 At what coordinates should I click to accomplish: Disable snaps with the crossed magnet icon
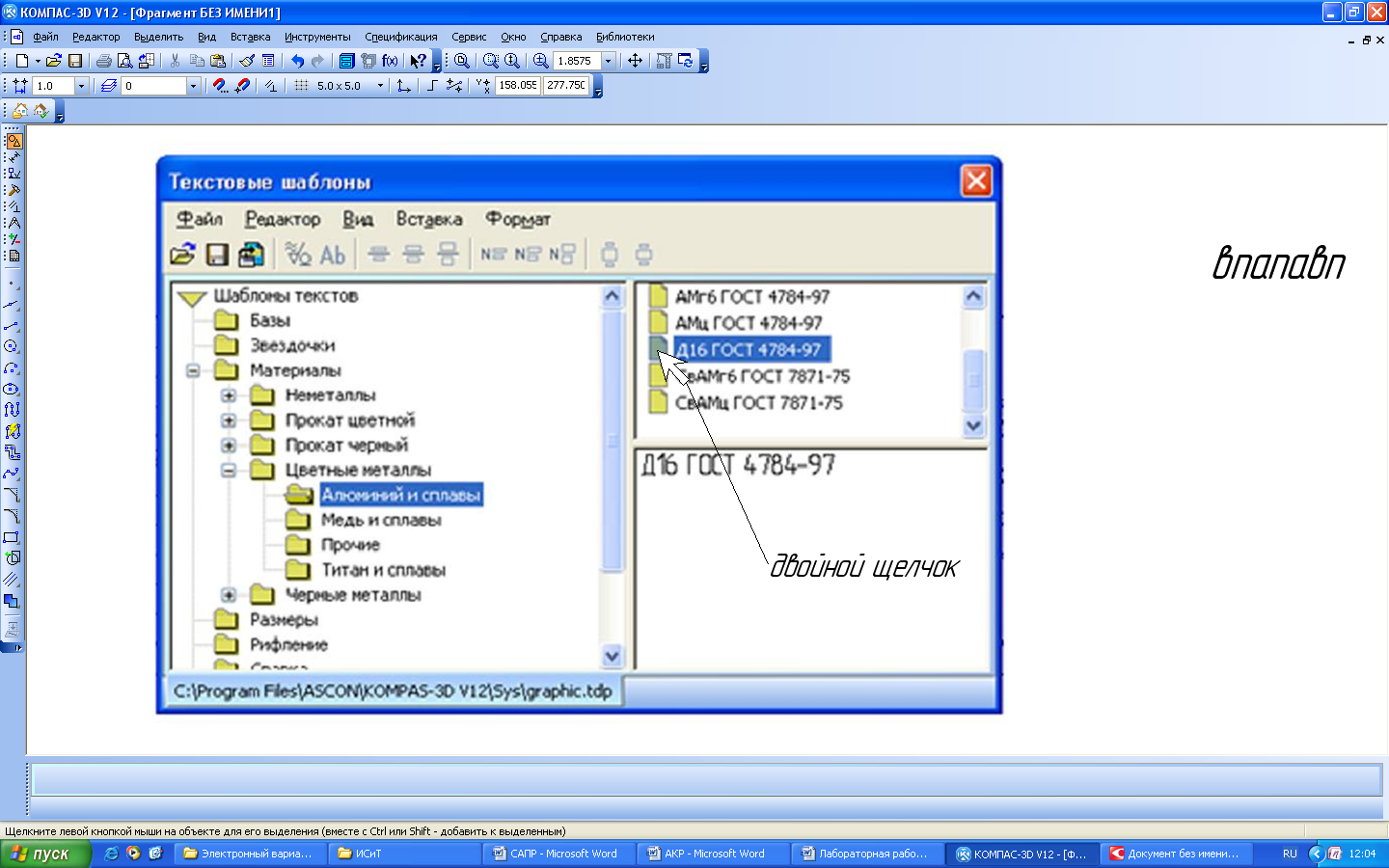pyautogui.click(x=242, y=85)
